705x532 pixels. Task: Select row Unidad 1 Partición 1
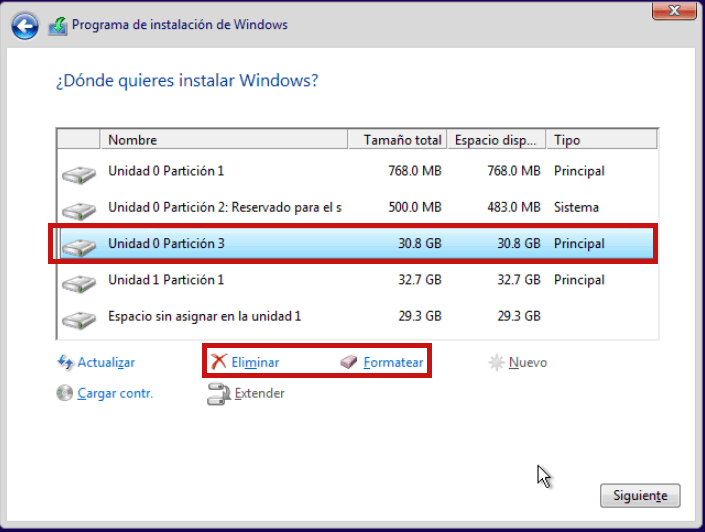coord(358,280)
